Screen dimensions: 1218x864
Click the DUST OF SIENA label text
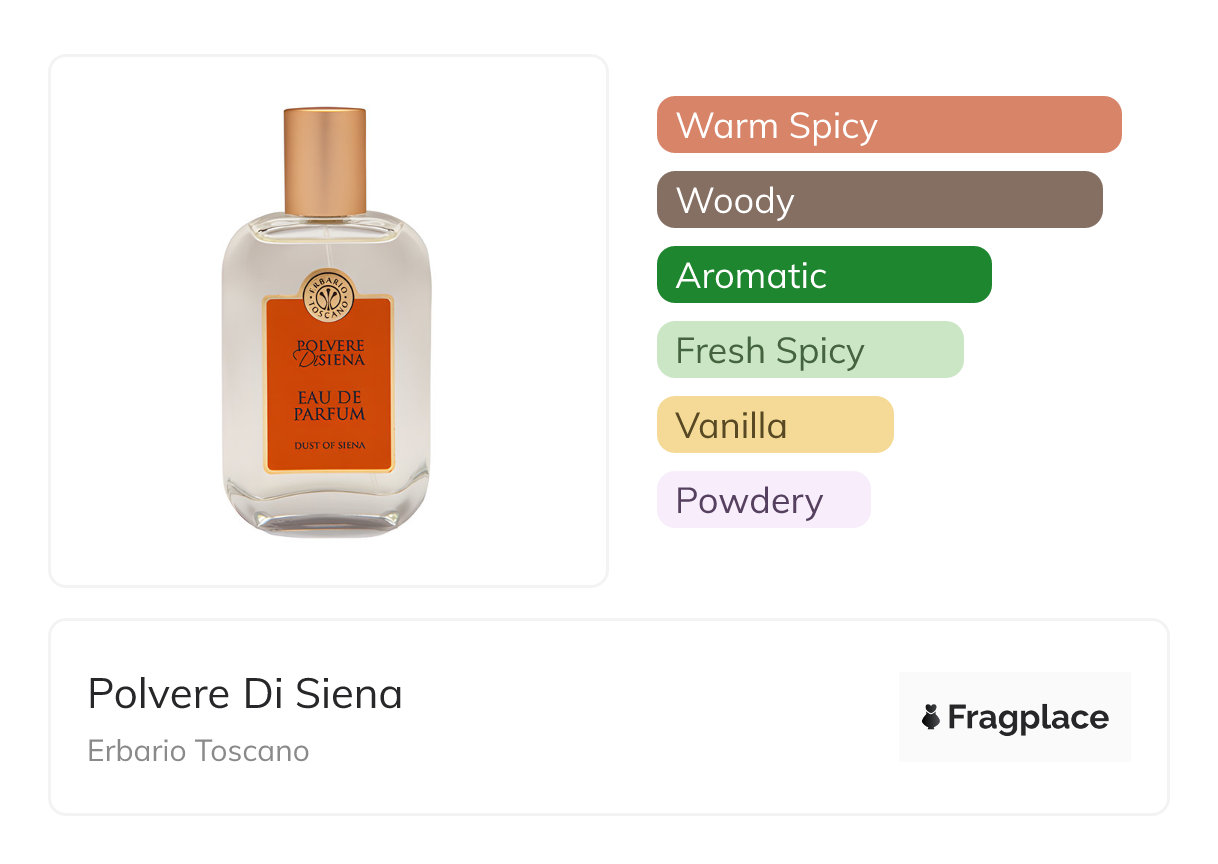329,445
